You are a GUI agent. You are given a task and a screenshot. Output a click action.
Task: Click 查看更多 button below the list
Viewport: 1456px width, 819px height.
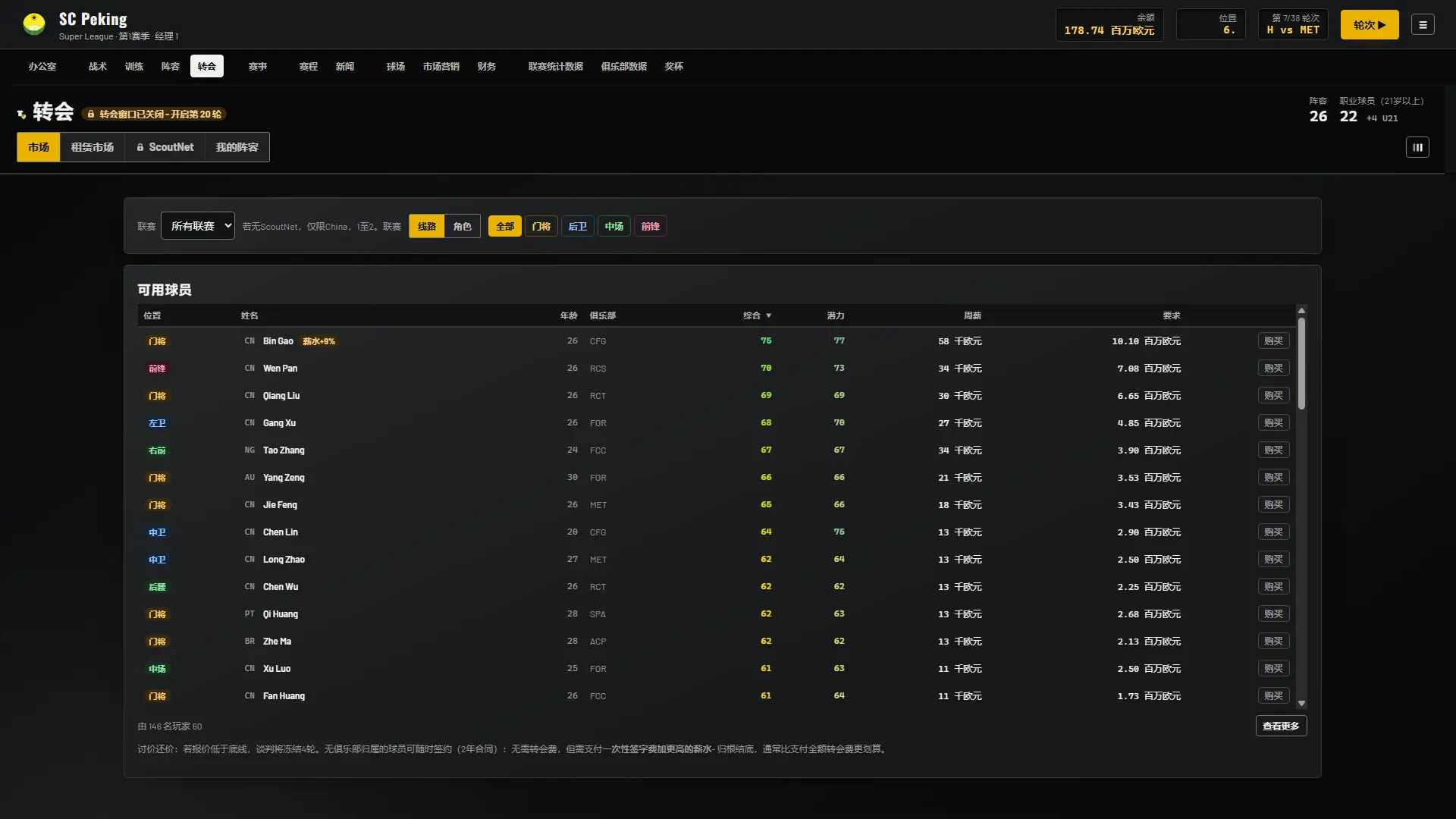click(x=1281, y=726)
